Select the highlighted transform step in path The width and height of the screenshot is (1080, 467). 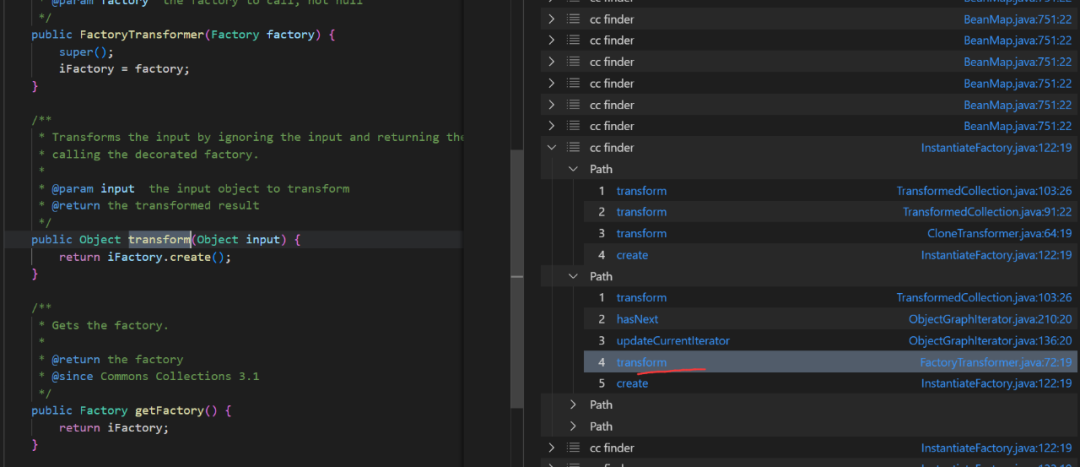pos(641,362)
